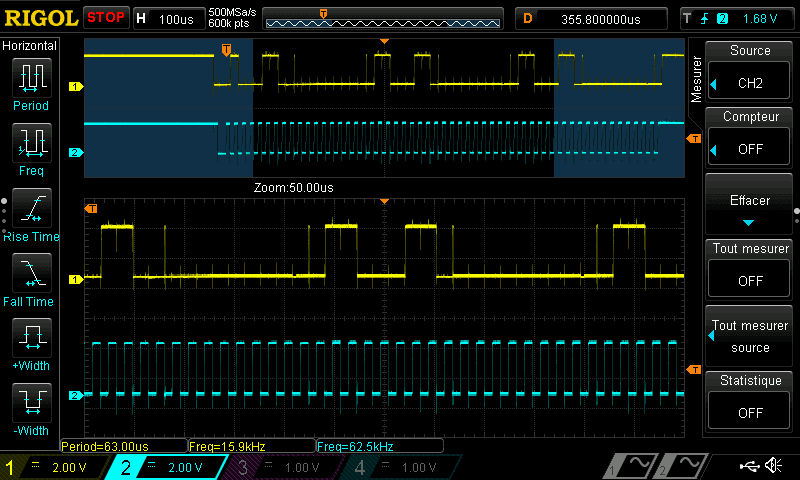
Task: Click the channel 2 marker in zoom window
Action: [x=76, y=395]
